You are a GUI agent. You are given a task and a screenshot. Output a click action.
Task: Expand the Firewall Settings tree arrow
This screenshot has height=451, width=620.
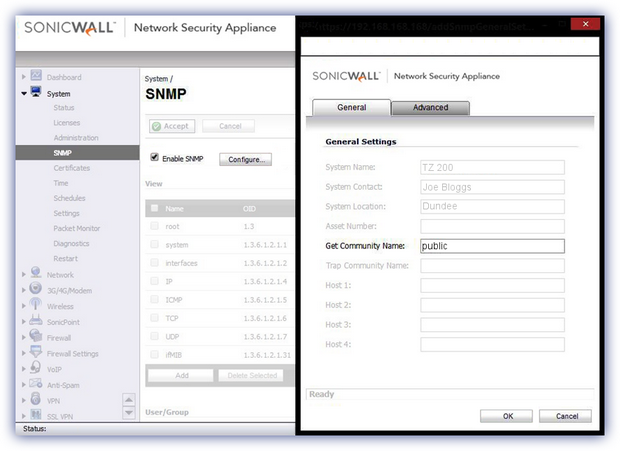[x=24, y=353]
